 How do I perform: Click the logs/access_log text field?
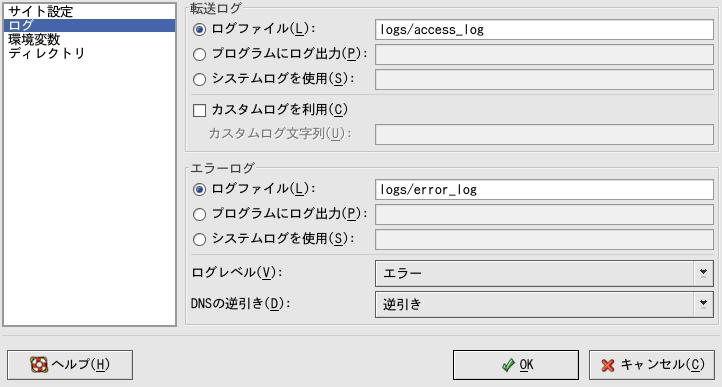pyautogui.click(x=544, y=30)
